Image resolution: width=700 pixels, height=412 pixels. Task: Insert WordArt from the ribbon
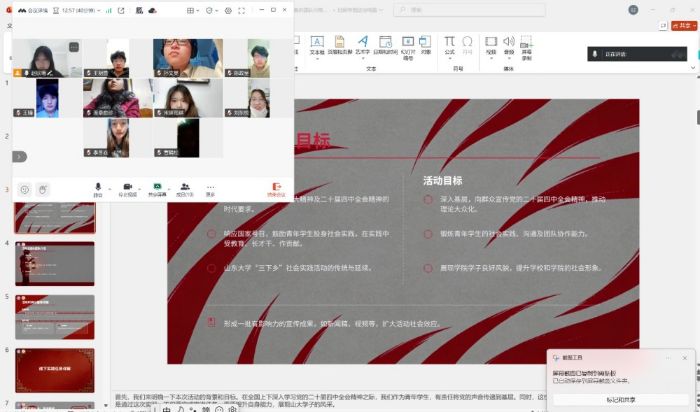pos(362,46)
